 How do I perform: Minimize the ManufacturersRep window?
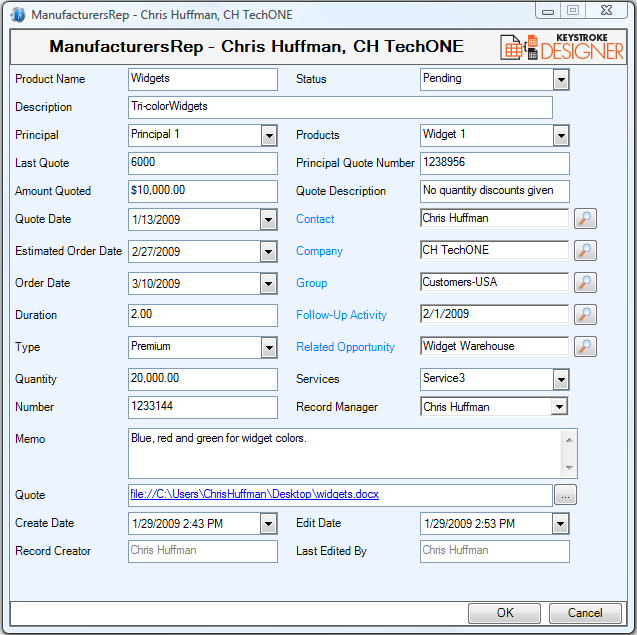548,11
